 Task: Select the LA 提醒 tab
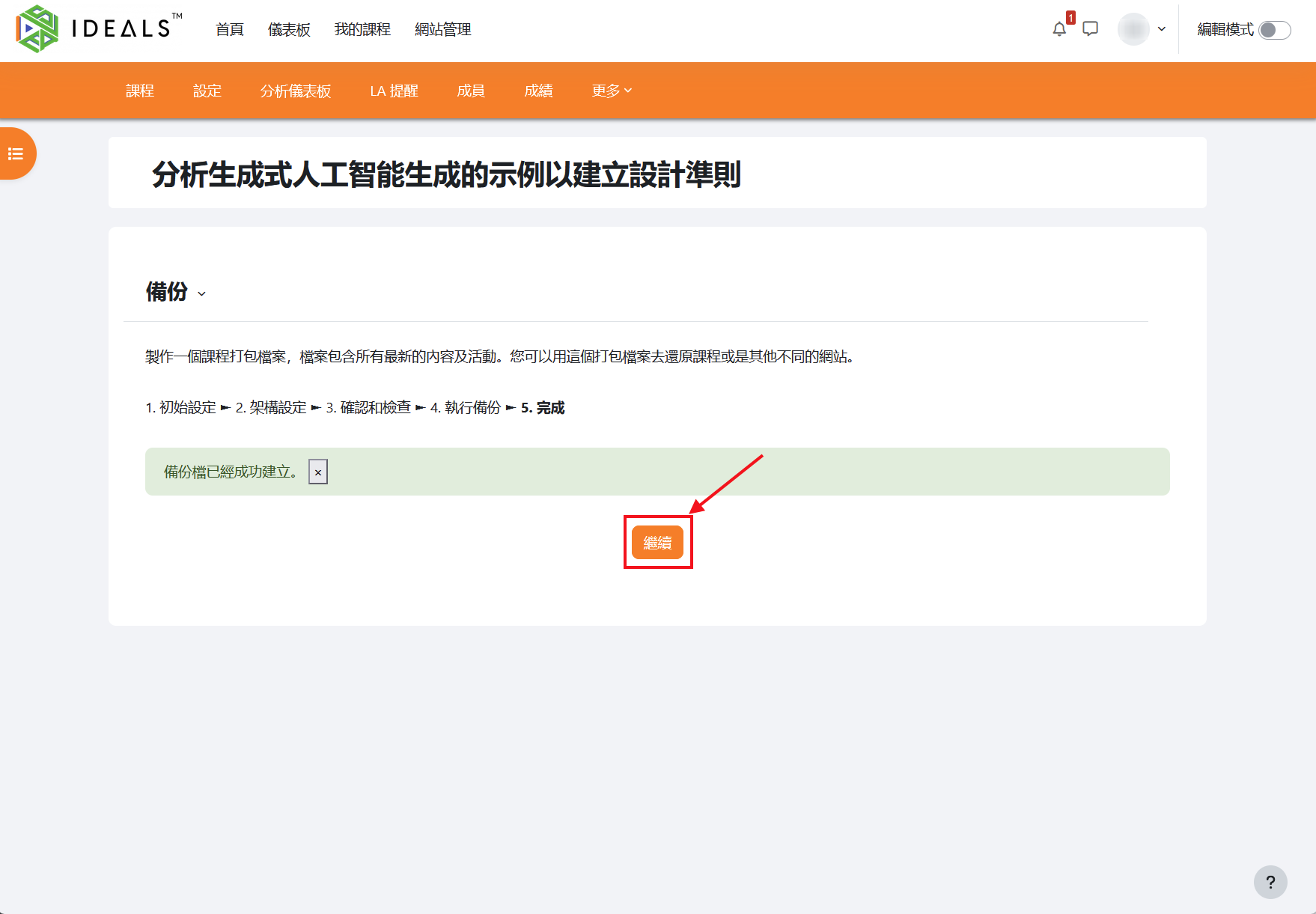[394, 91]
